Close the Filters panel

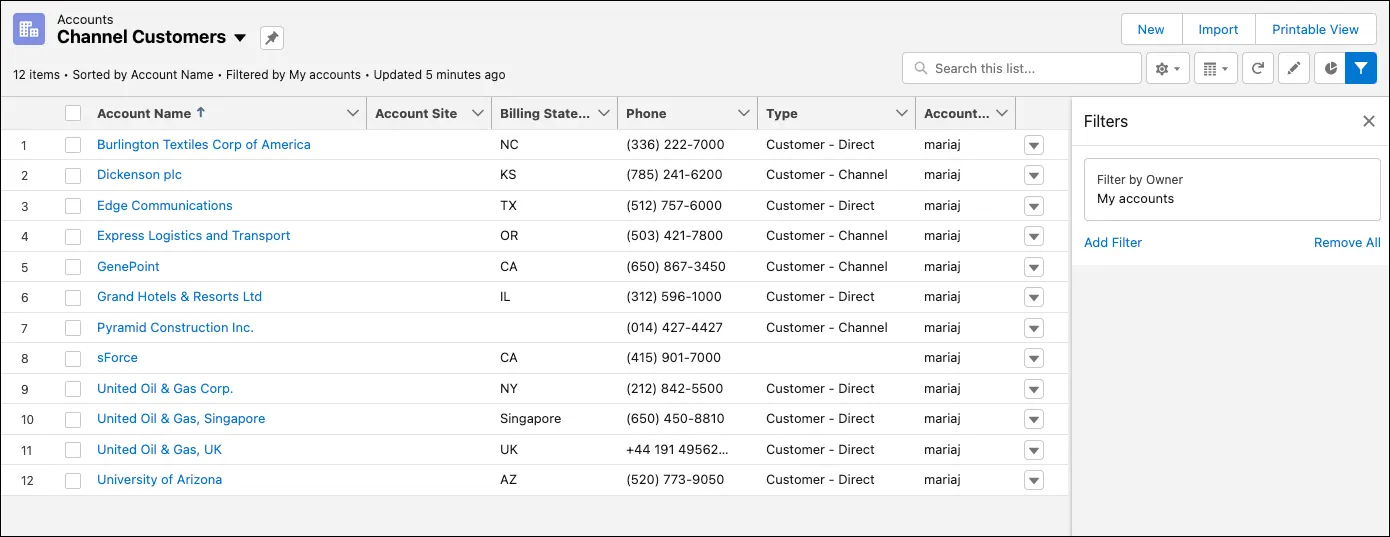[x=1369, y=121]
